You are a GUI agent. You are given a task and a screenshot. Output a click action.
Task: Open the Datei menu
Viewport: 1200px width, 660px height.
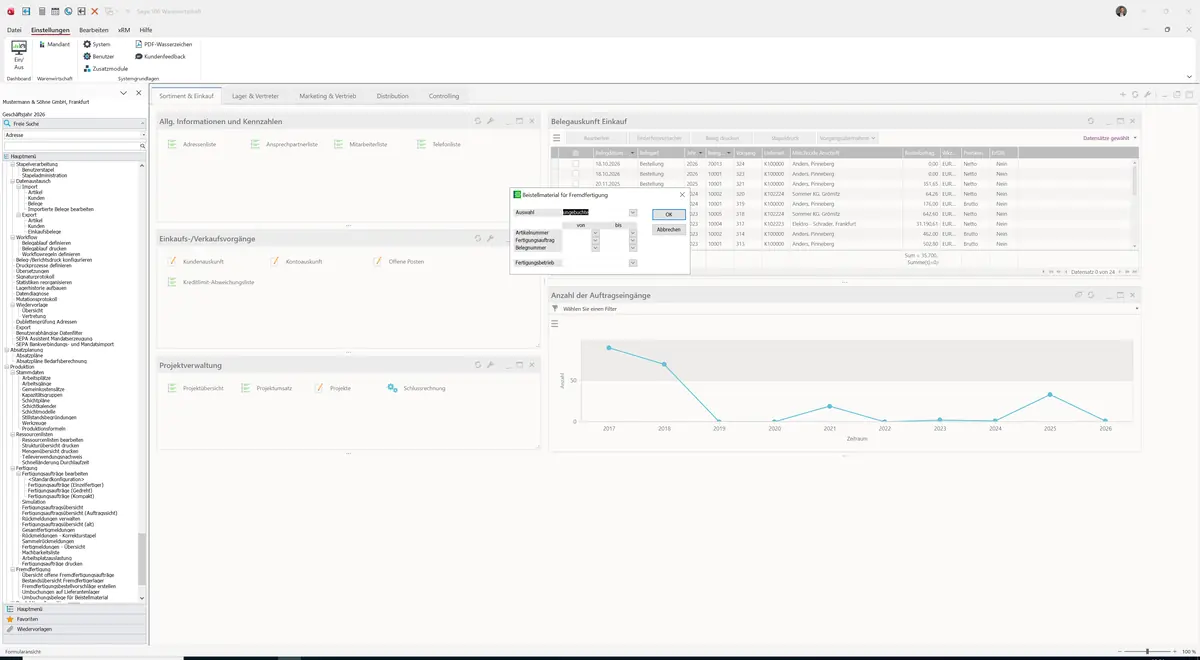(x=14, y=30)
